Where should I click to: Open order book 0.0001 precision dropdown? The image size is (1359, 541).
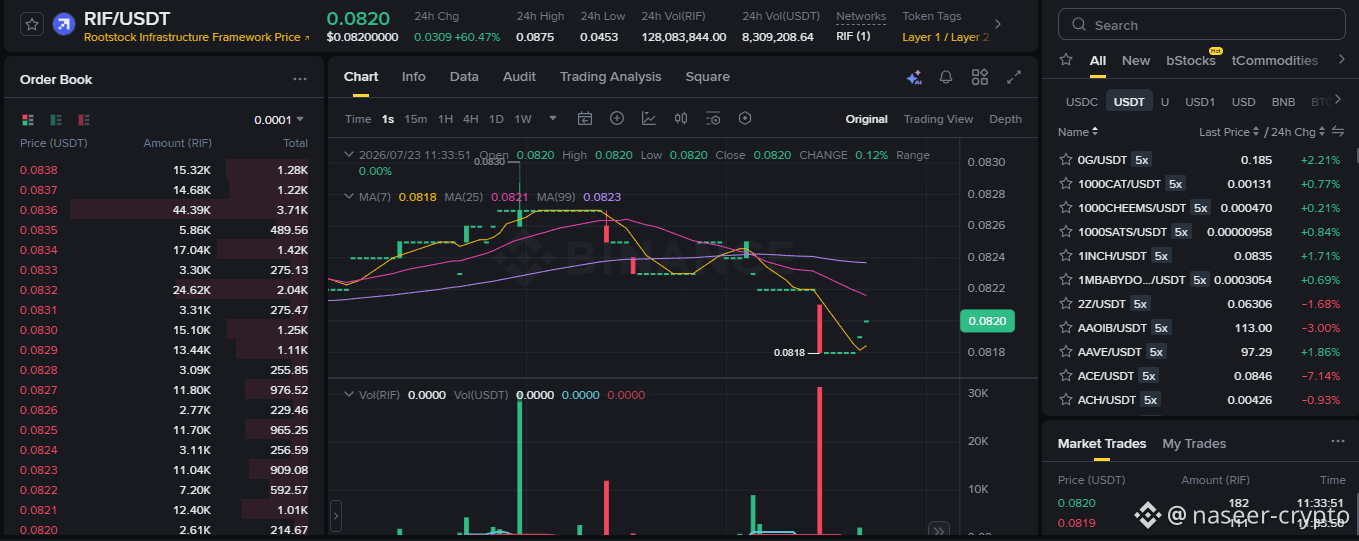pos(279,120)
